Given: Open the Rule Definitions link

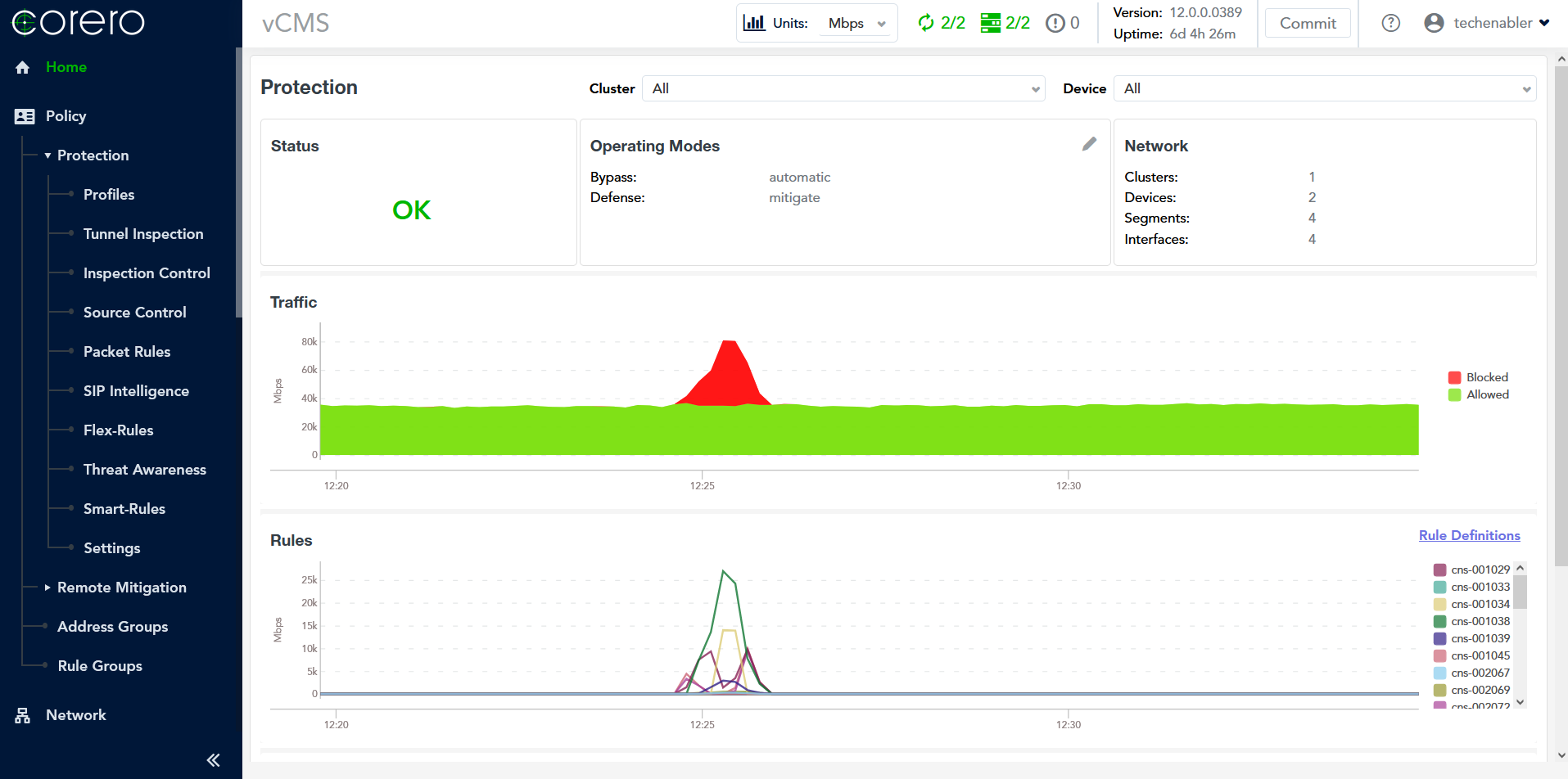Looking at the screenshot, I should coord(1469,535).
